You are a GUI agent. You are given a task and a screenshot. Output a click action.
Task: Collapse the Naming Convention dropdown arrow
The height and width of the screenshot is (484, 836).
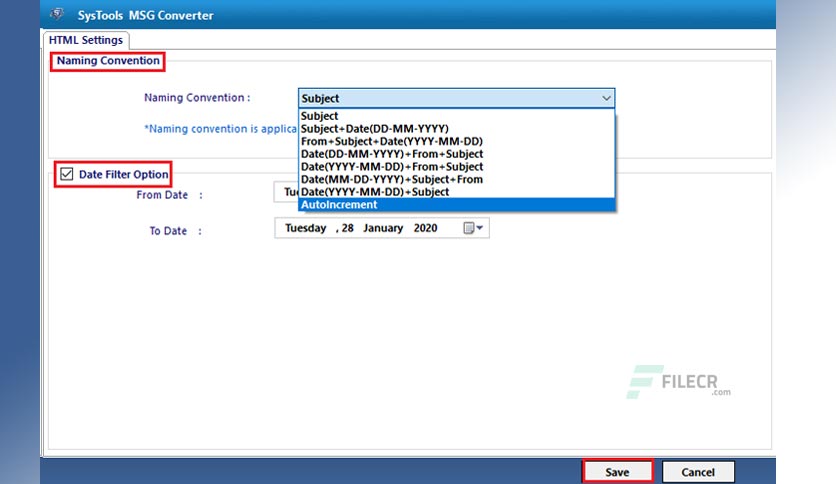pyautogui.click(x=606, y=98)
